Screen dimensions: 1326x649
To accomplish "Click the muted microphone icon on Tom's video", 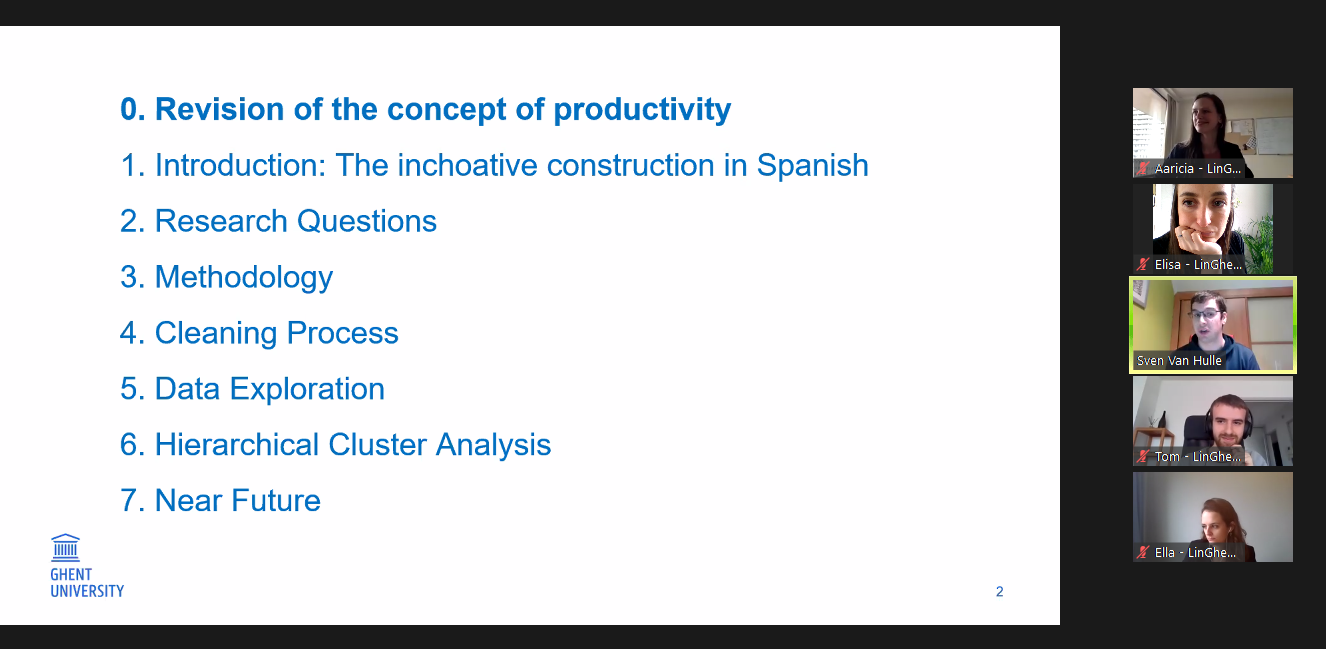I will coord(1143,457).
